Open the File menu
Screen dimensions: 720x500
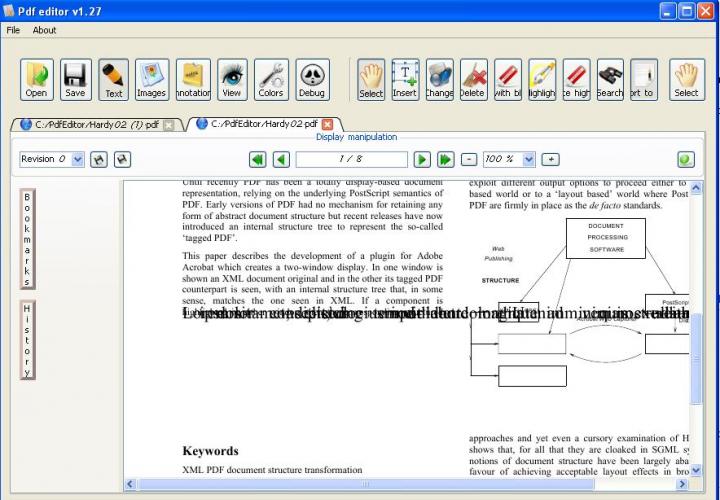13,30
